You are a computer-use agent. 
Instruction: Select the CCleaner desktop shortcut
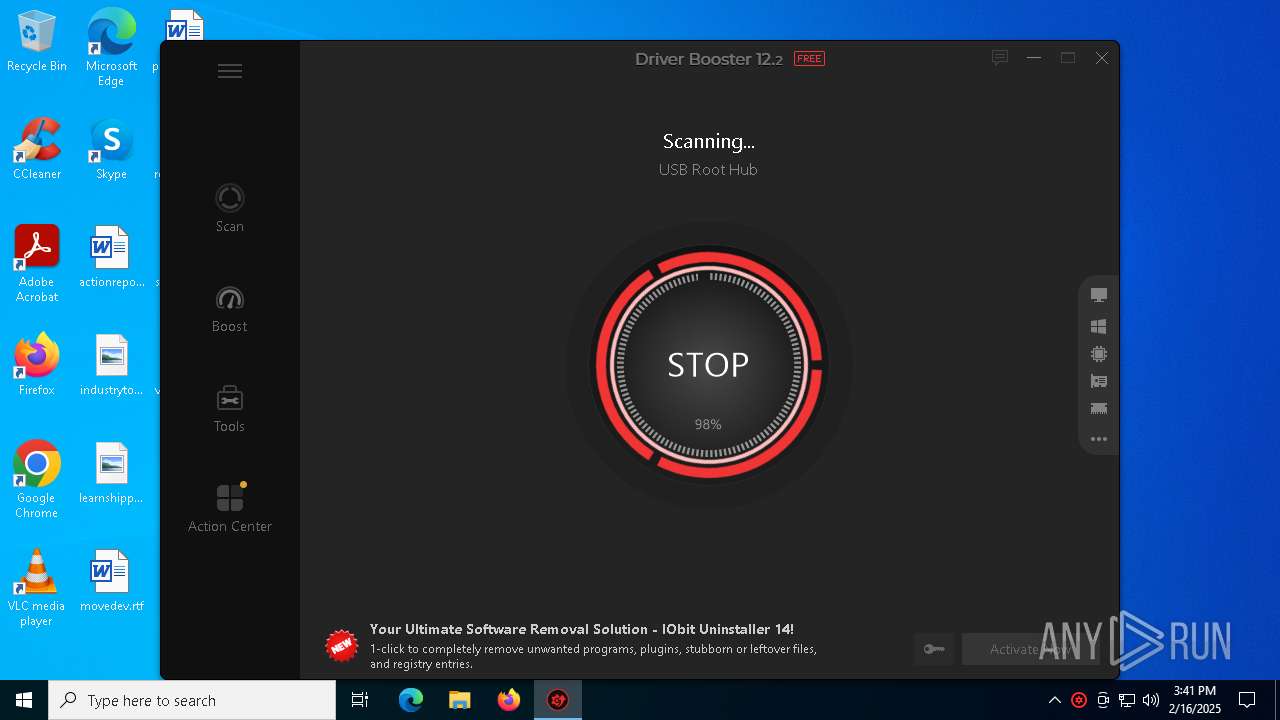tap(37, 148)
